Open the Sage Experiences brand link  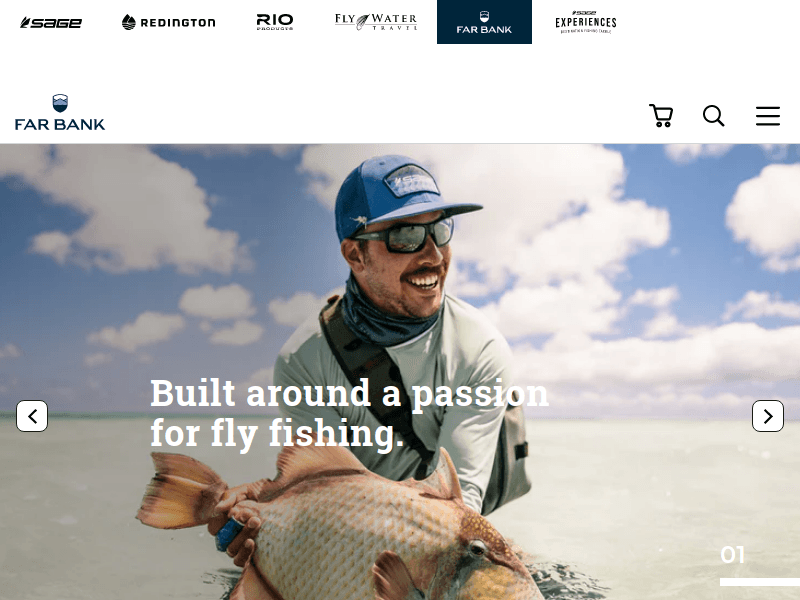pos(586,22)
